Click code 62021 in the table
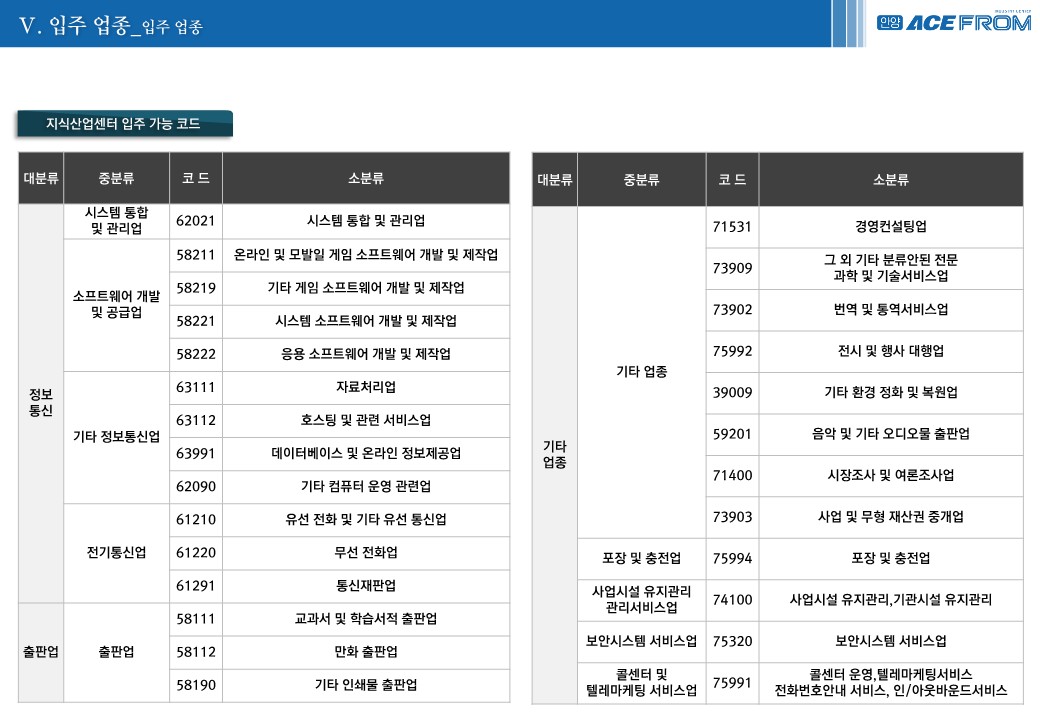 tap(195, 221)
